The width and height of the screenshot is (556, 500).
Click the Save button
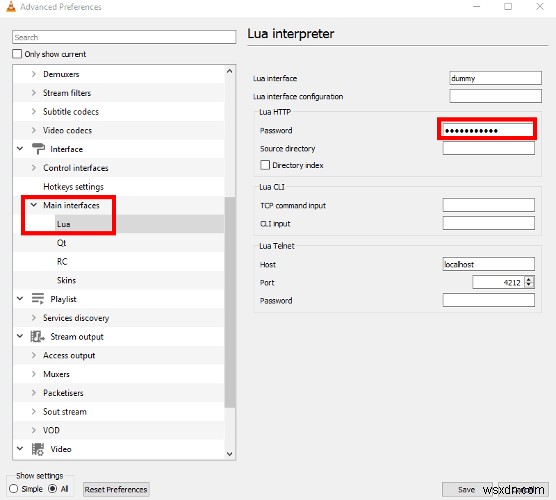pos(467,489)
